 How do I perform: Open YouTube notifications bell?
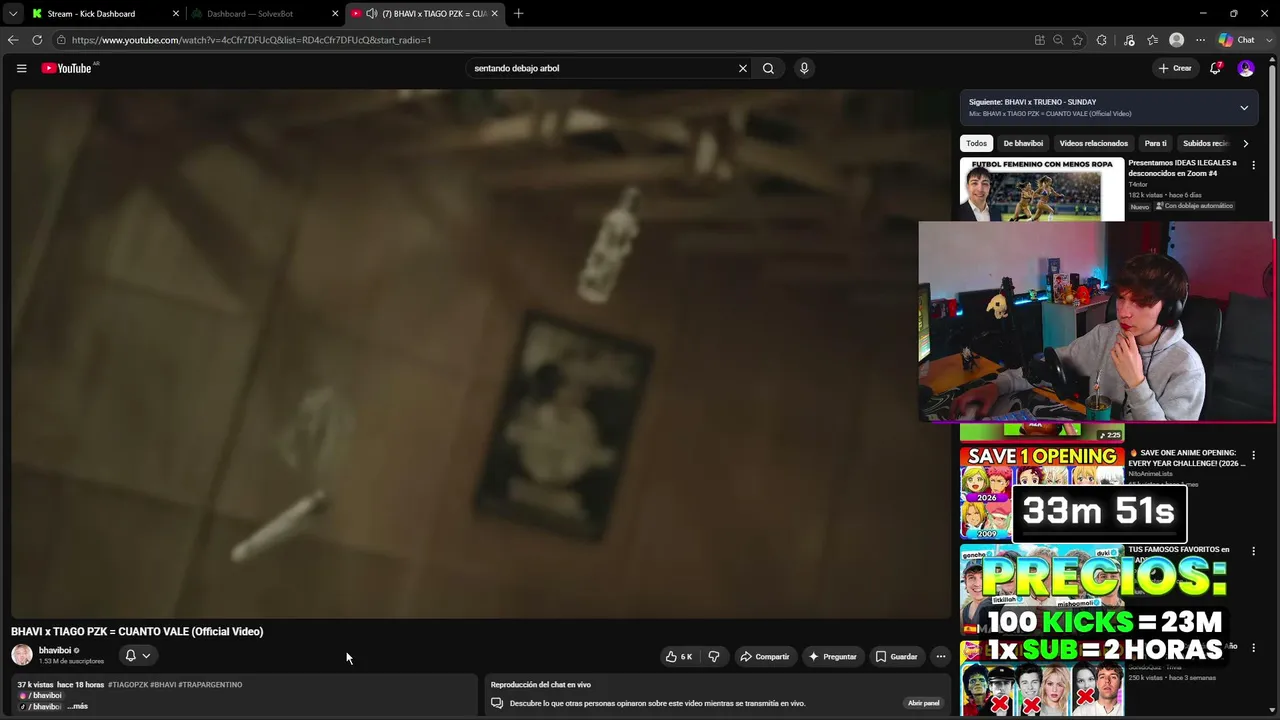coord(1216,68)
